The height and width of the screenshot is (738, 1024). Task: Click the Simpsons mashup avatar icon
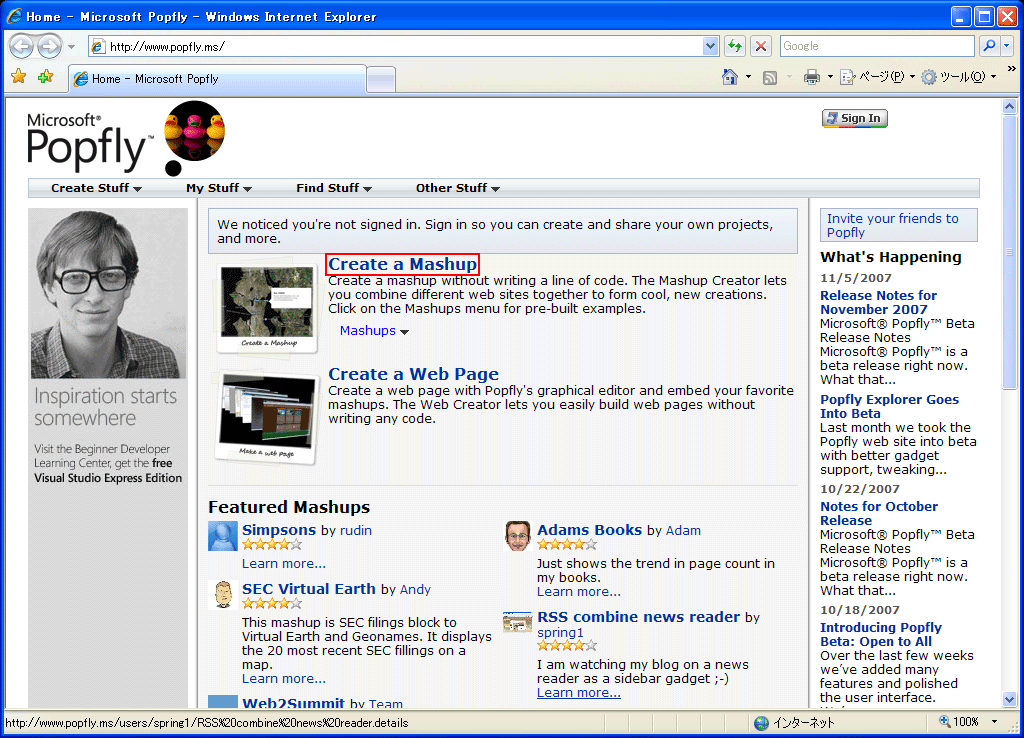(223, 536)
